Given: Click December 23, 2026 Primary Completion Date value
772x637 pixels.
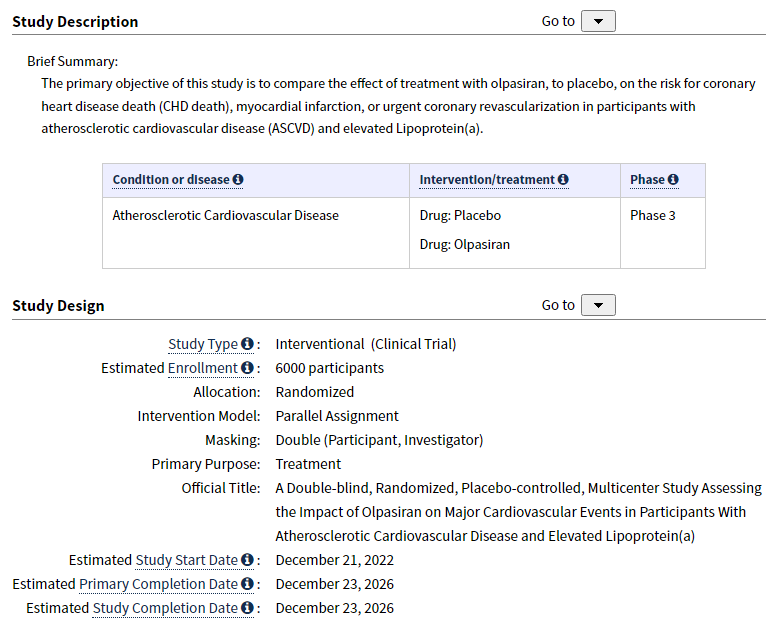Looking at the screenshot, I should click(335, 584).
